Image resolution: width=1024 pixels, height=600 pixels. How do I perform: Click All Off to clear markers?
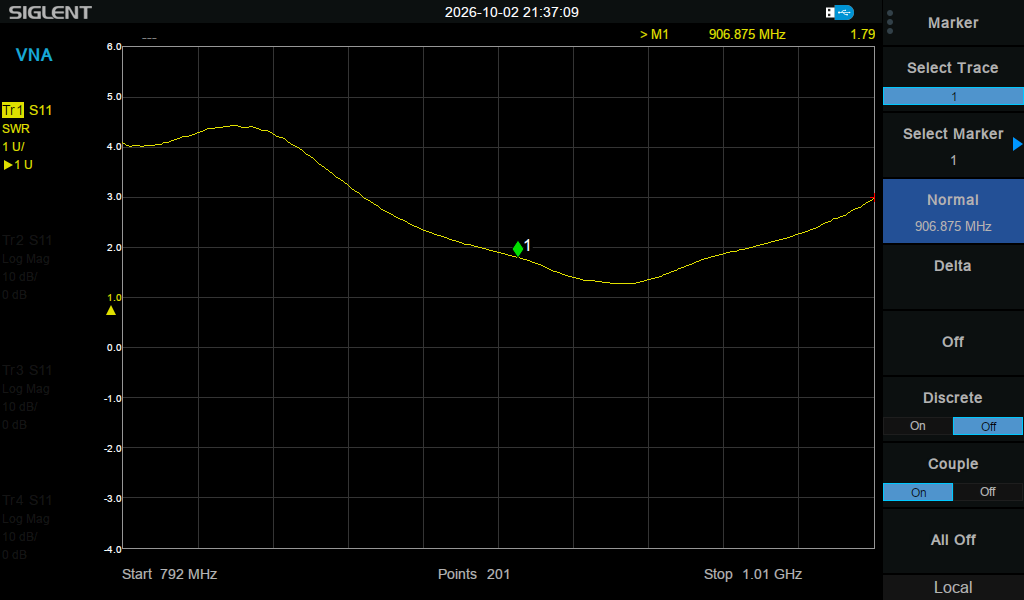tap(953, 540)
